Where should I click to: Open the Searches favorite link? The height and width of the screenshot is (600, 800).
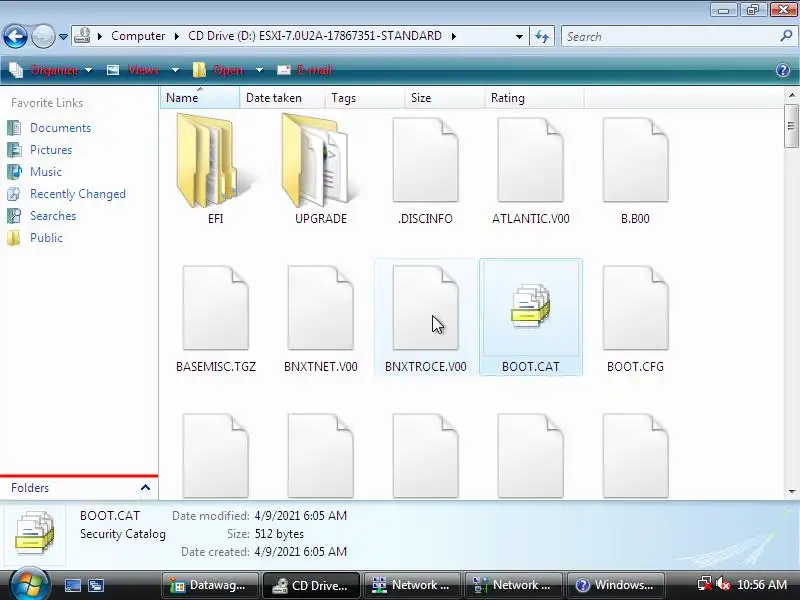53,215
